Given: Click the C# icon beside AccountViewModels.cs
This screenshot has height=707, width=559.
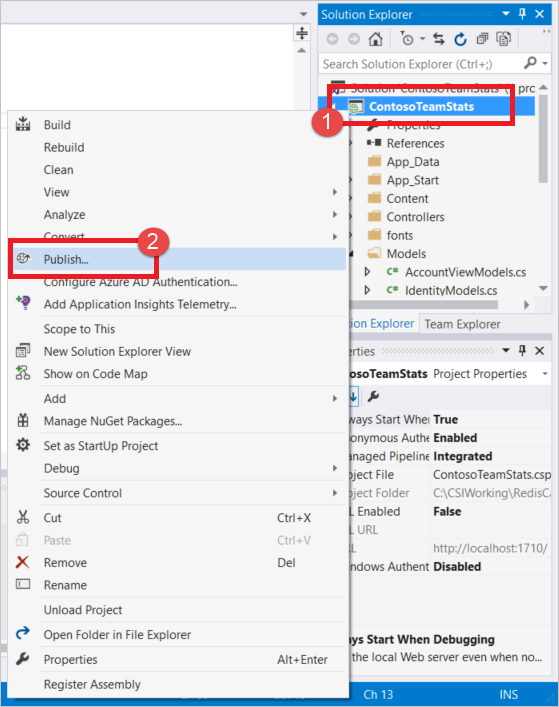Looking at the screenshot, I should [x=392, y=271].
